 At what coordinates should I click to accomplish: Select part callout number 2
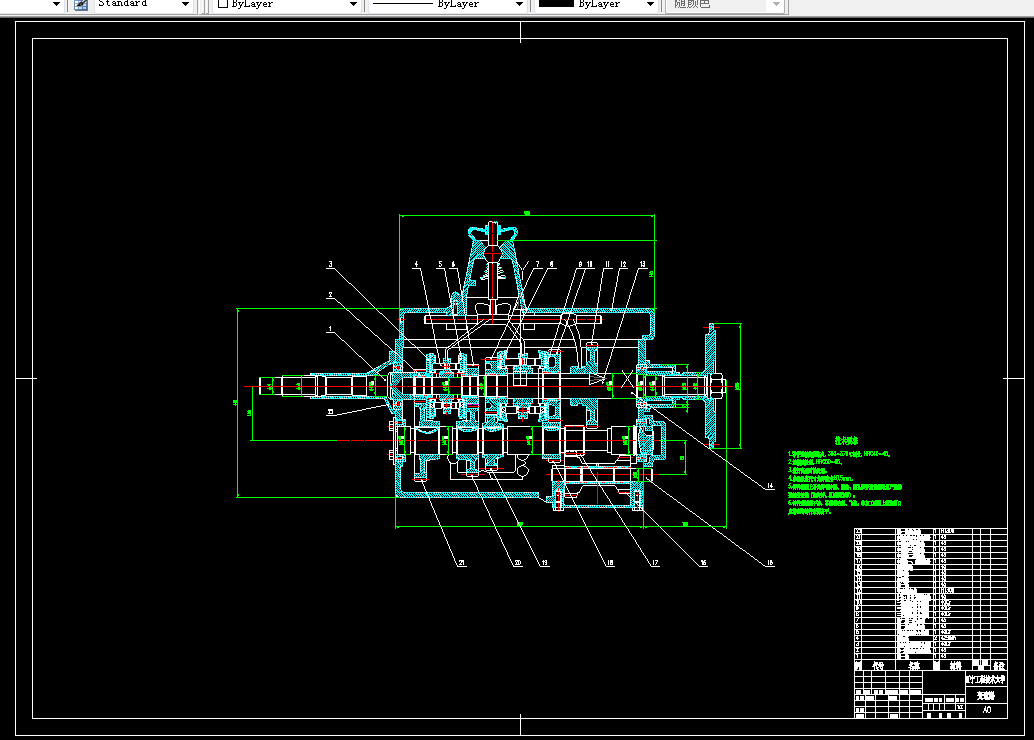[330, 295]
